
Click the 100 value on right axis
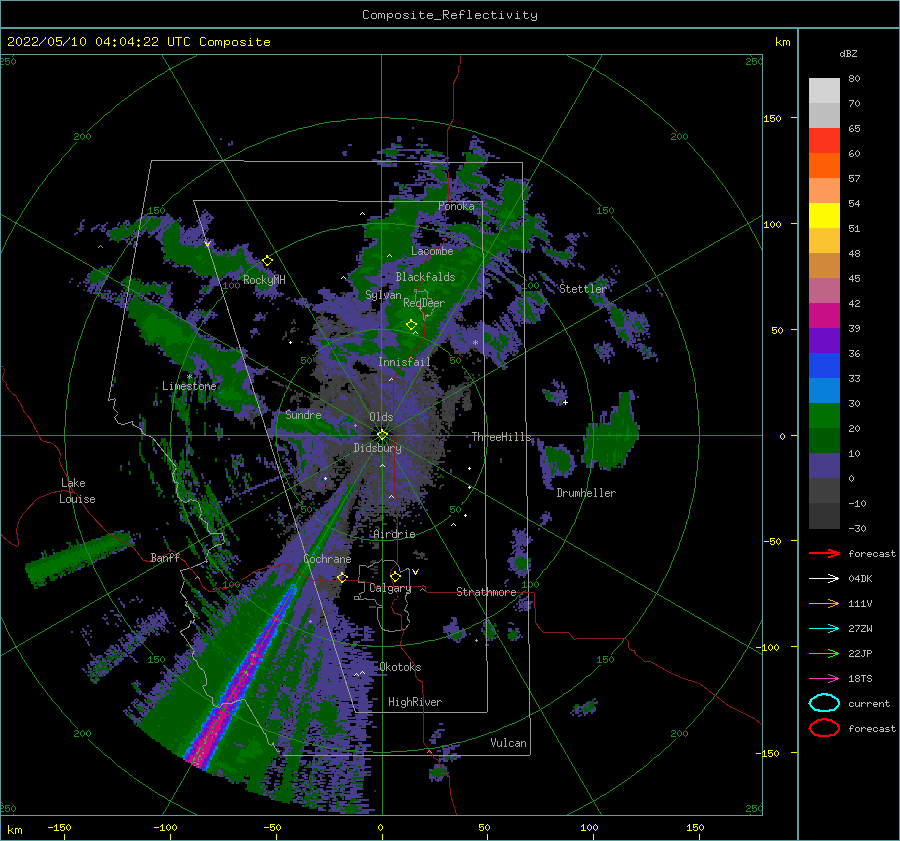click(772, 224)
